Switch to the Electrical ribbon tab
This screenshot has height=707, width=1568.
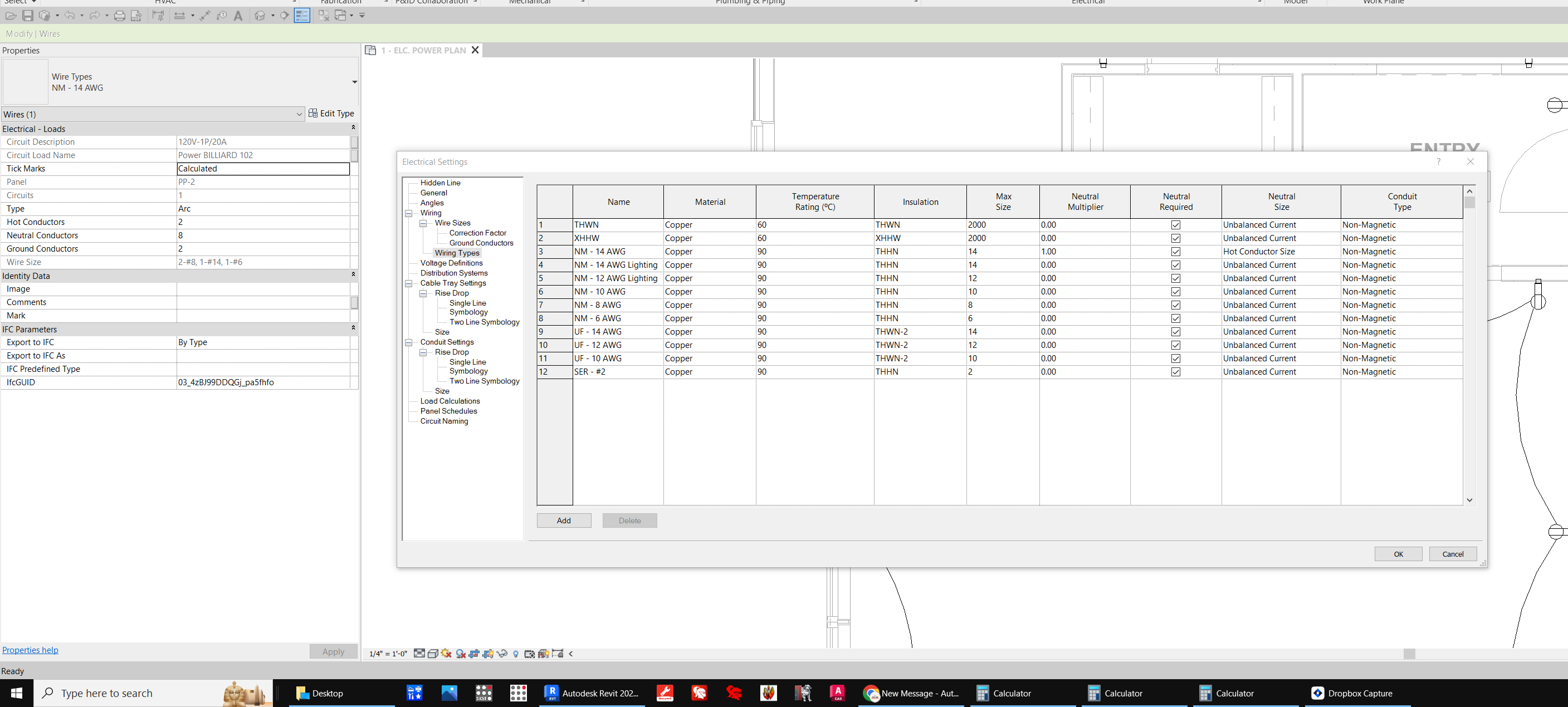[1088, 2]
